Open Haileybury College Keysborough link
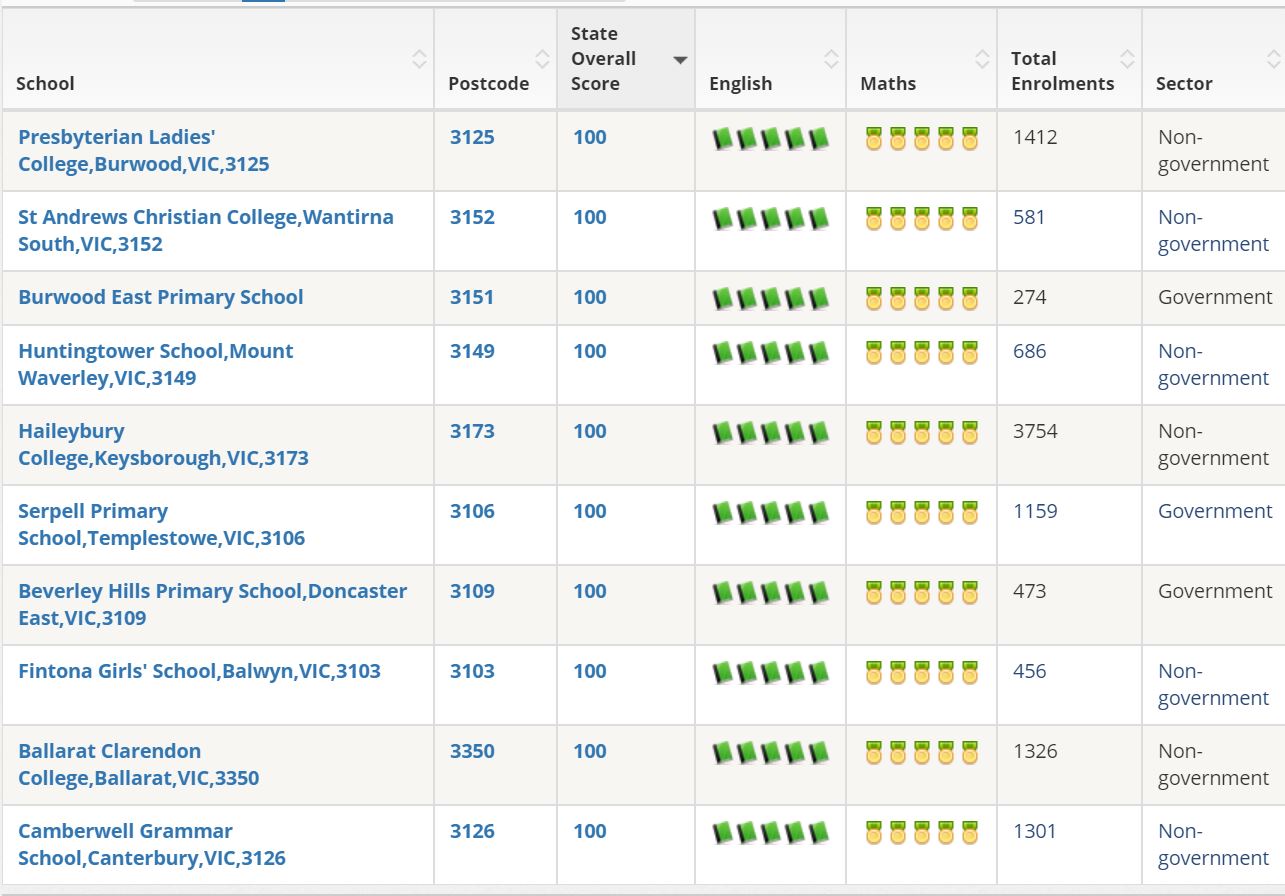This screenshot has height=896, width=1285. coord(164,444)
